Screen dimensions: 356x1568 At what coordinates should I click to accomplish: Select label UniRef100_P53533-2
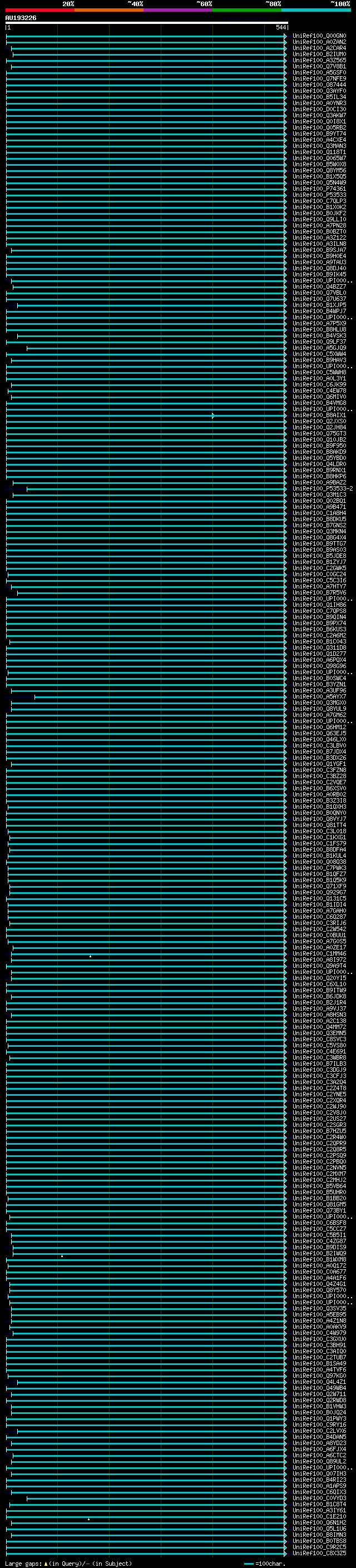click(323, 489)
